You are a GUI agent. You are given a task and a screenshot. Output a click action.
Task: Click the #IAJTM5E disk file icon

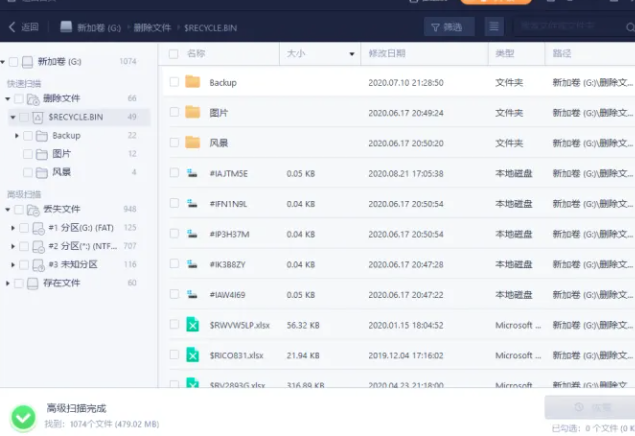(x=193, y=173)
